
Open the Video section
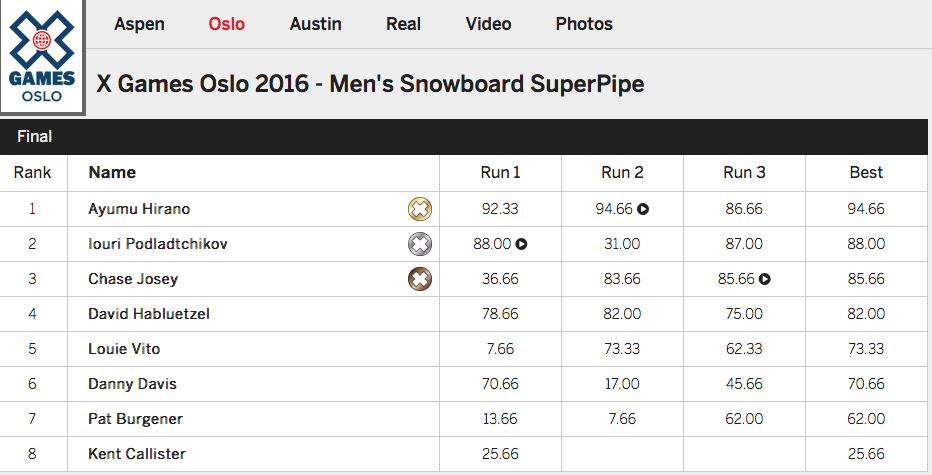[488, 24]
